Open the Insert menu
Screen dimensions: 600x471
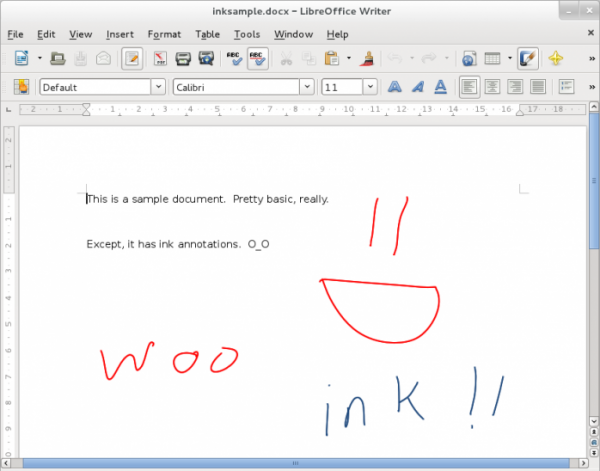(120, 34)
